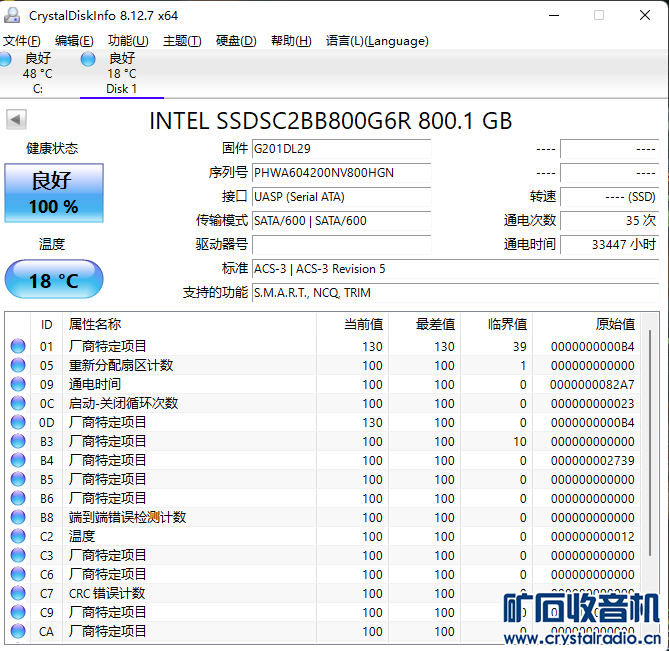
Task: Click status orb of attribute row C3
Action: click(18, 555)
